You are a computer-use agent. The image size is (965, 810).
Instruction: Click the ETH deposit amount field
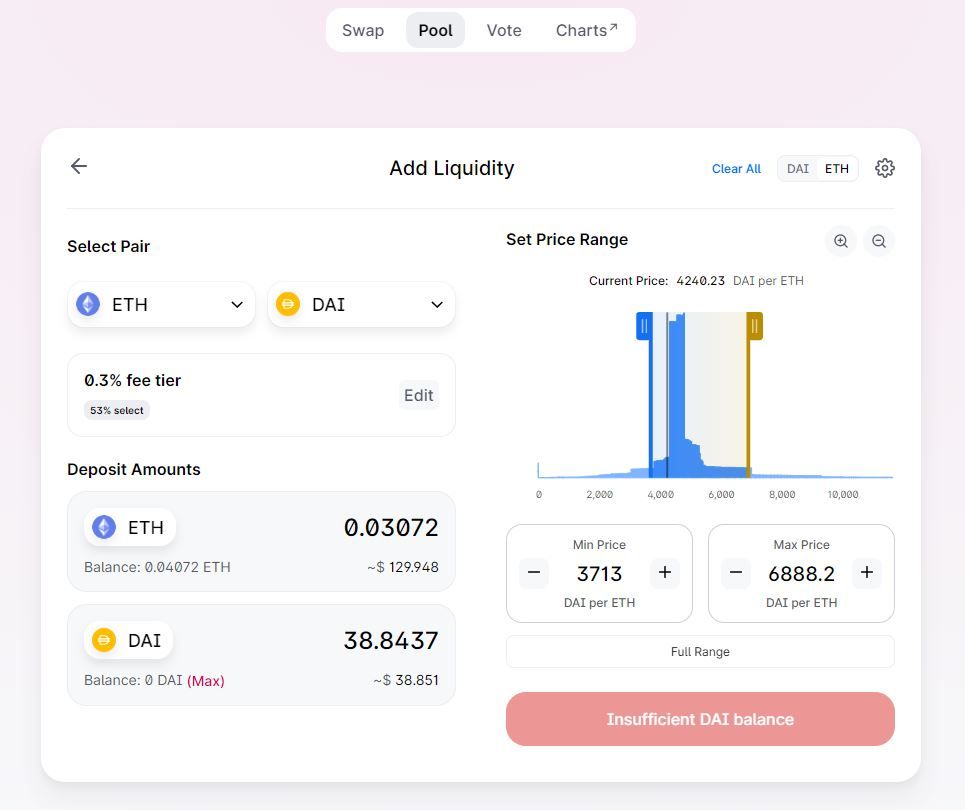point(261,542)
